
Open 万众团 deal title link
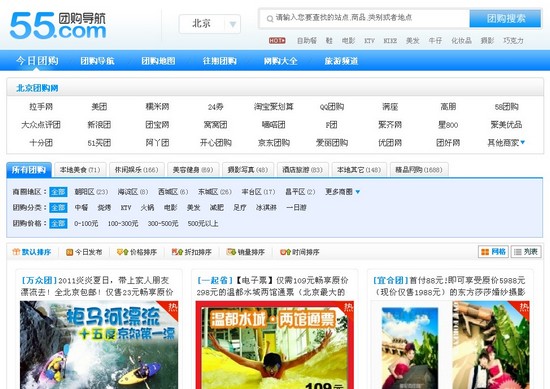click(x=97, y=286)
